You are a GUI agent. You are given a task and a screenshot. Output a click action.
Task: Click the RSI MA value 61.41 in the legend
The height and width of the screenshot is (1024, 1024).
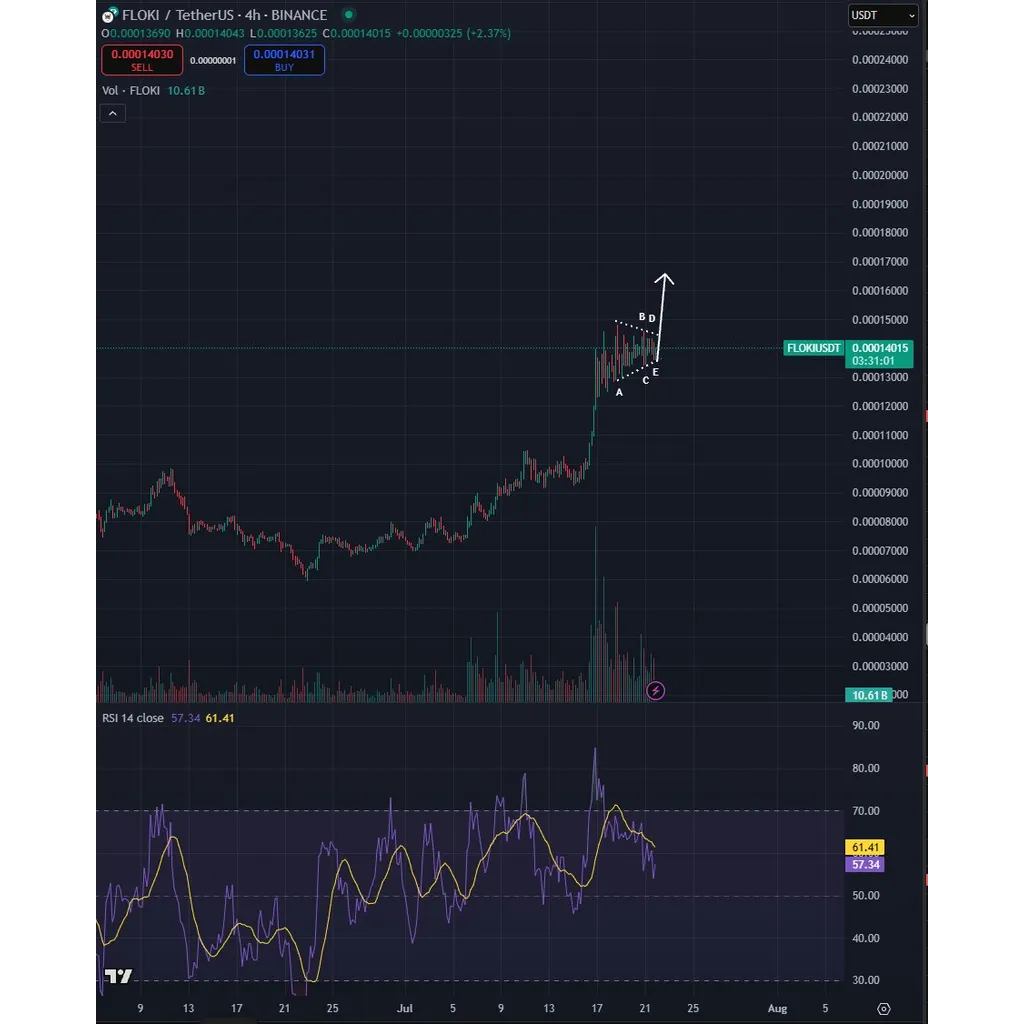[x=219, y=718]
